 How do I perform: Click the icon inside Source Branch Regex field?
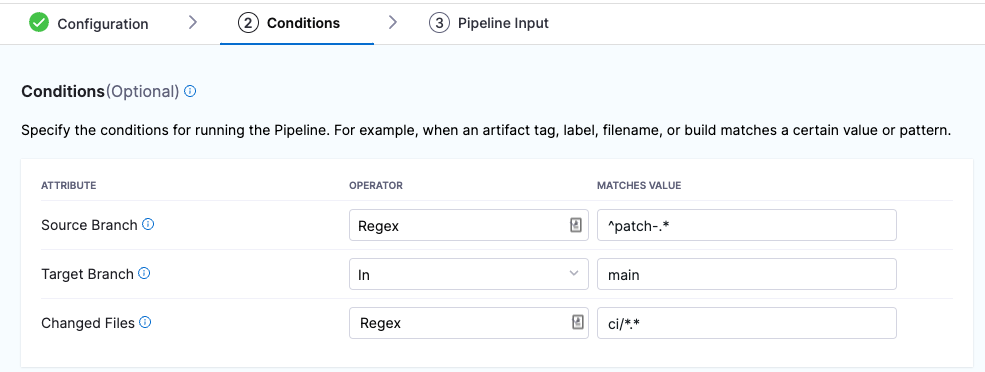[x=575, y=226]
